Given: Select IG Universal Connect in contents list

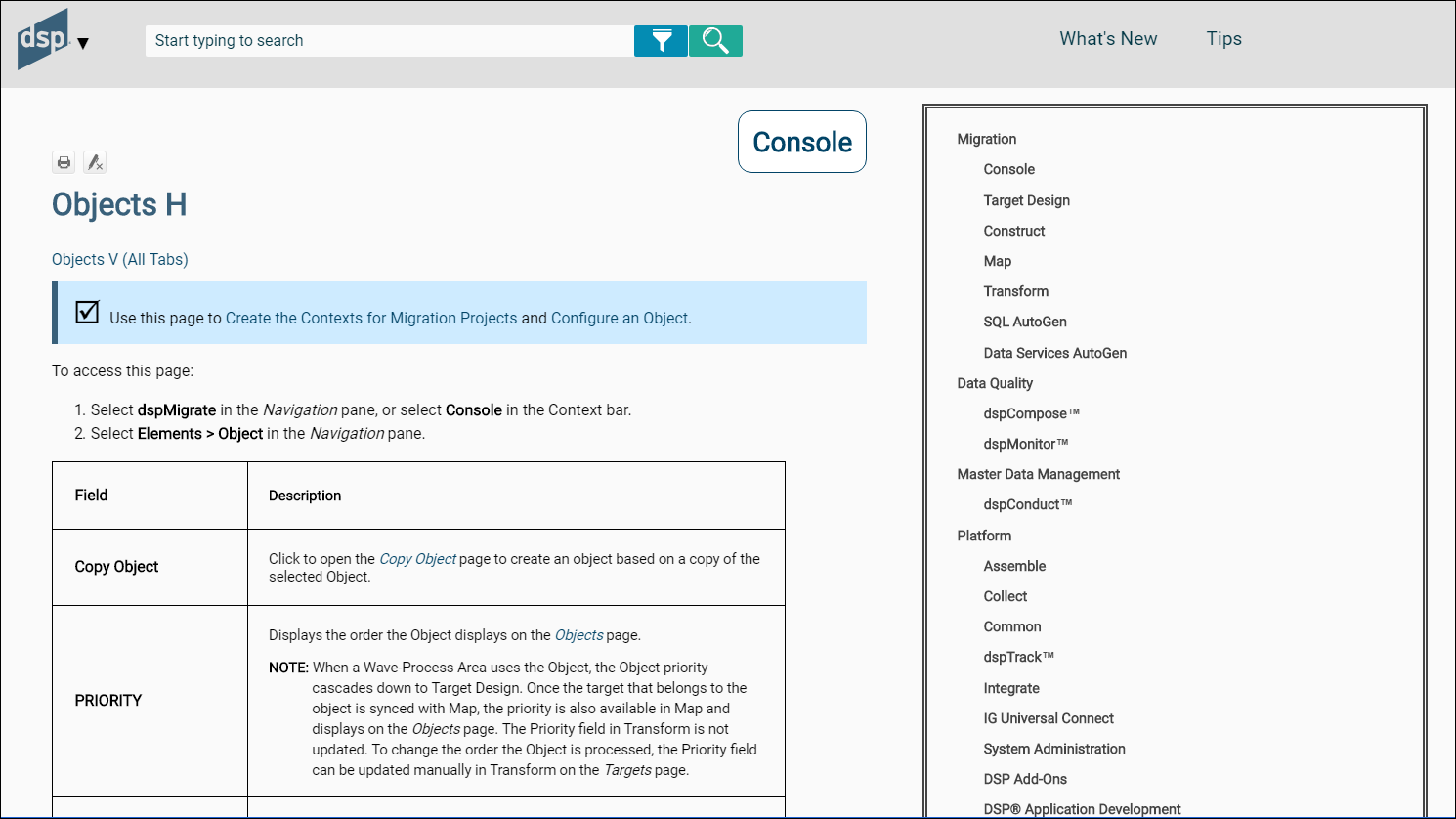Looking at the screenshot, I should coord(1049,718).
